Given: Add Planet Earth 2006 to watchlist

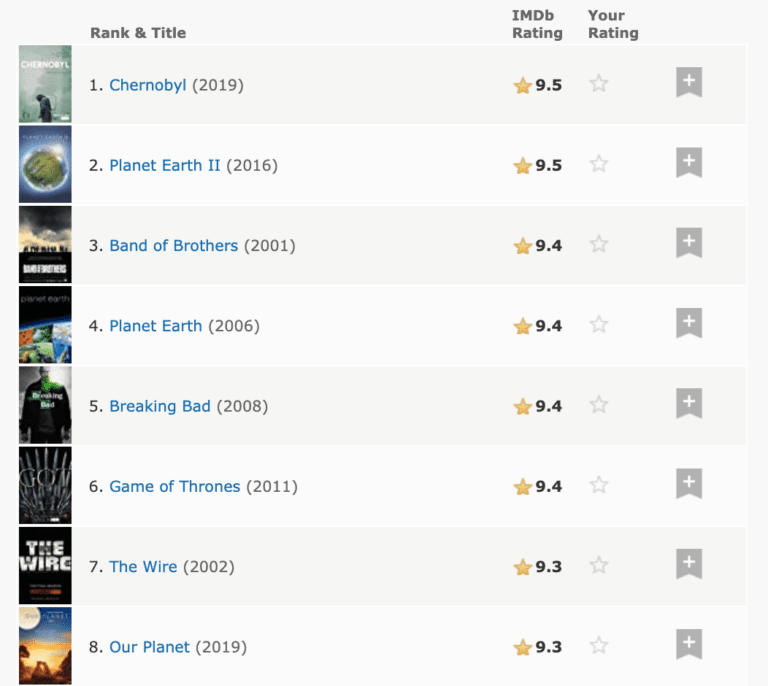Looking at the screenshot, I should [x=689, y=324].
